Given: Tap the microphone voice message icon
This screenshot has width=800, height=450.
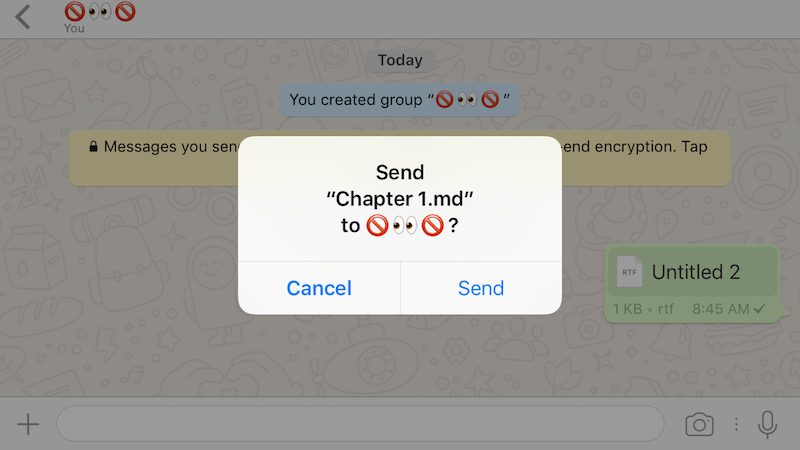Looking at the screenshot, I should [x=767, y=424].
